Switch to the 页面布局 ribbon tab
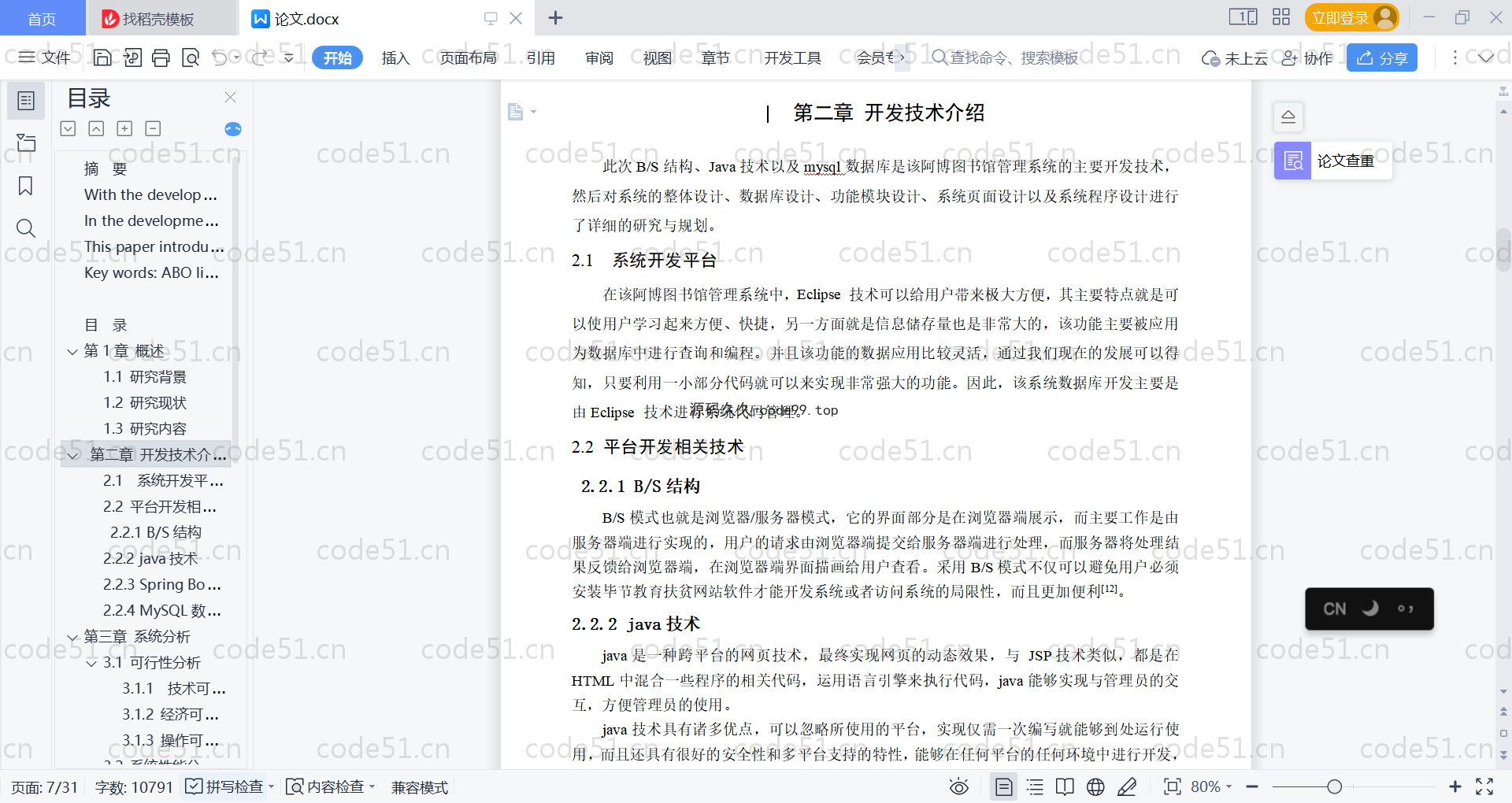Screen dimensions: 1512x803 coord(468,57)
